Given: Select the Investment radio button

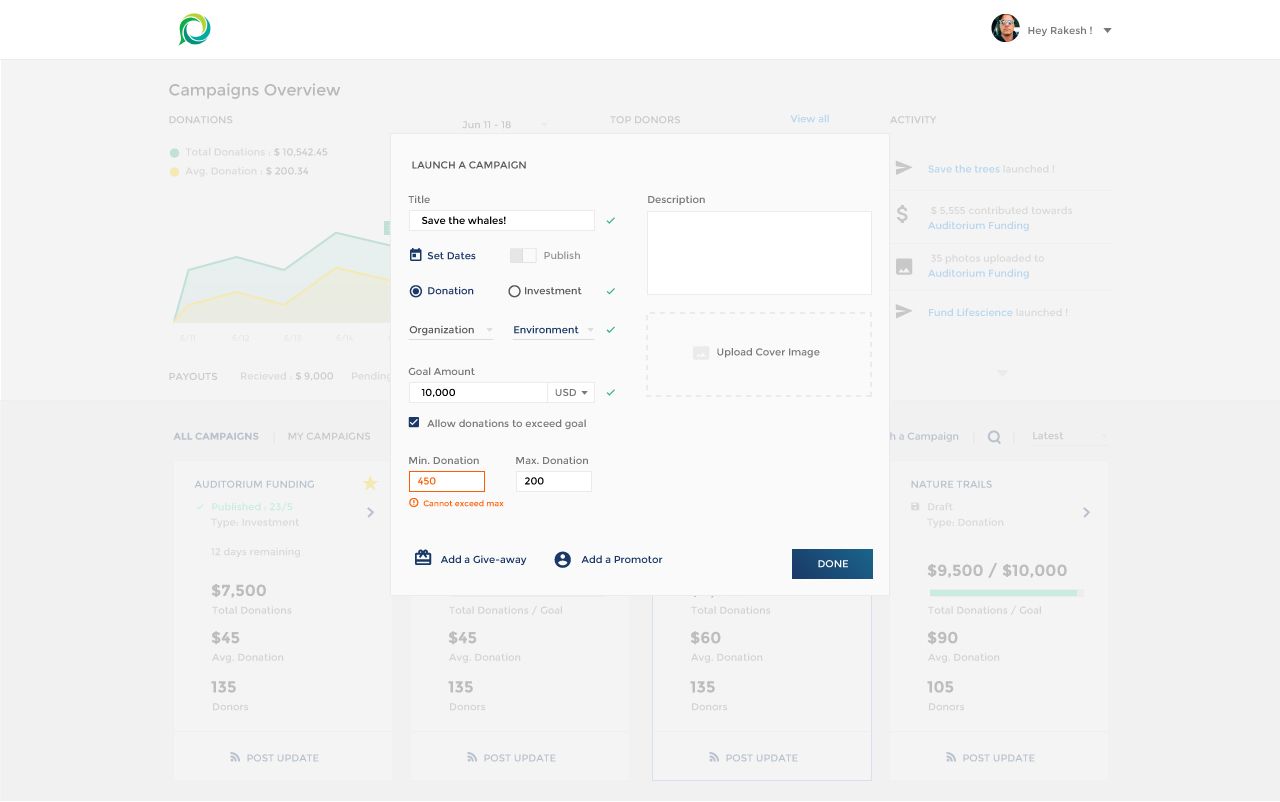Looking at the screenshot, I should click(515, 291).
